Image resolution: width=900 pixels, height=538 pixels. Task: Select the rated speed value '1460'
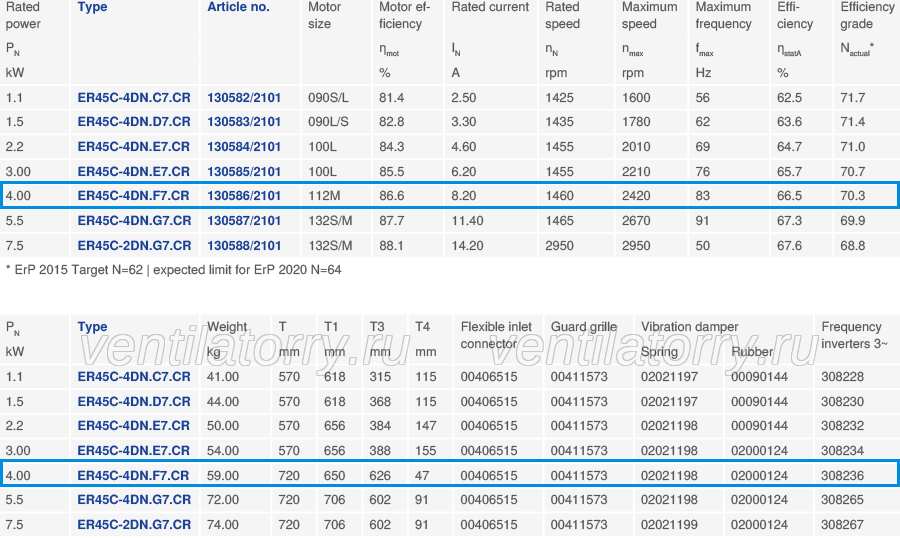click(x=560, y=196)
